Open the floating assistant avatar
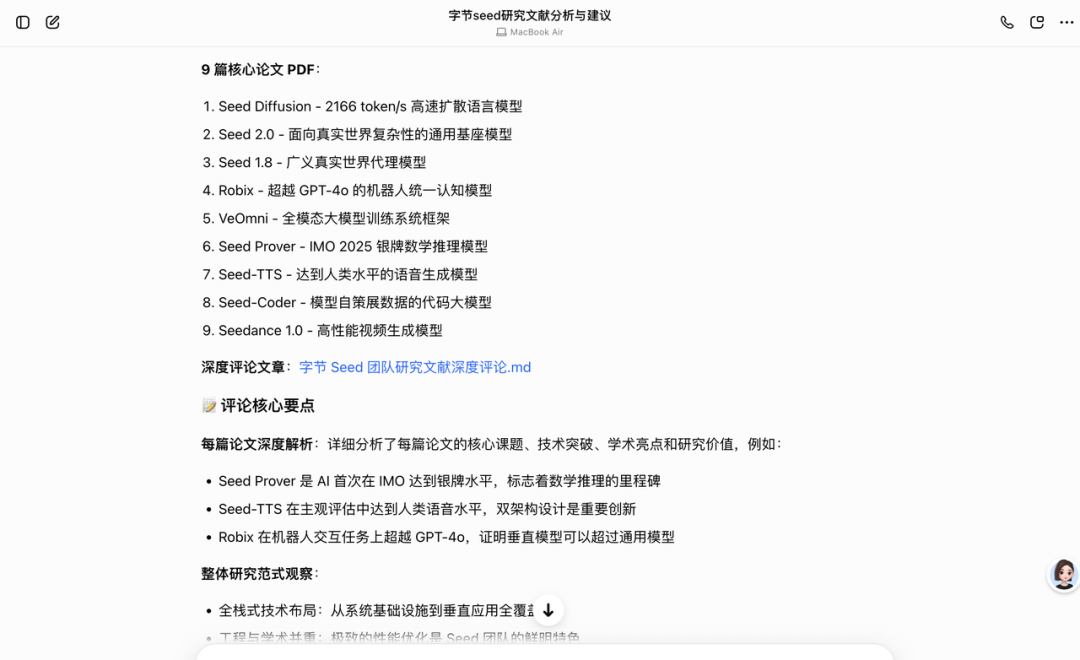Image resolution: width=1080 pixels, height=660 pixels. 1063,575
